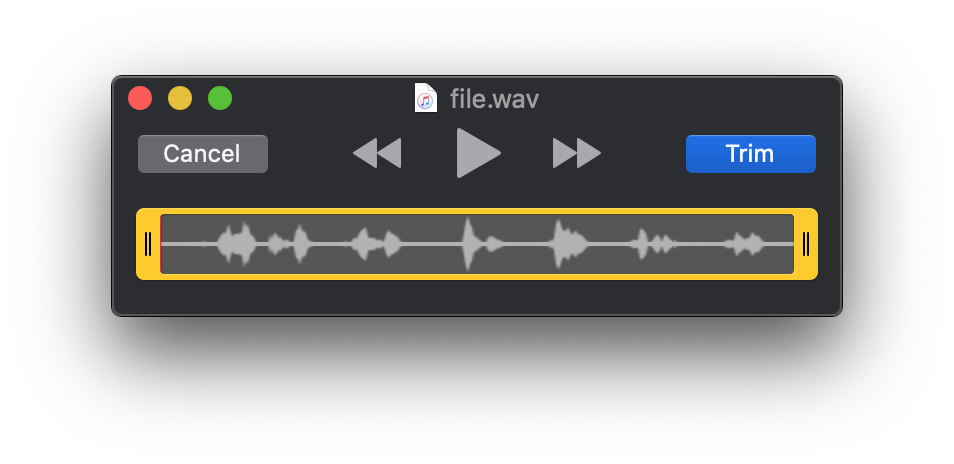954x464 pixels.
Task: Zoom the window using the green button
Action: point(220,98)
